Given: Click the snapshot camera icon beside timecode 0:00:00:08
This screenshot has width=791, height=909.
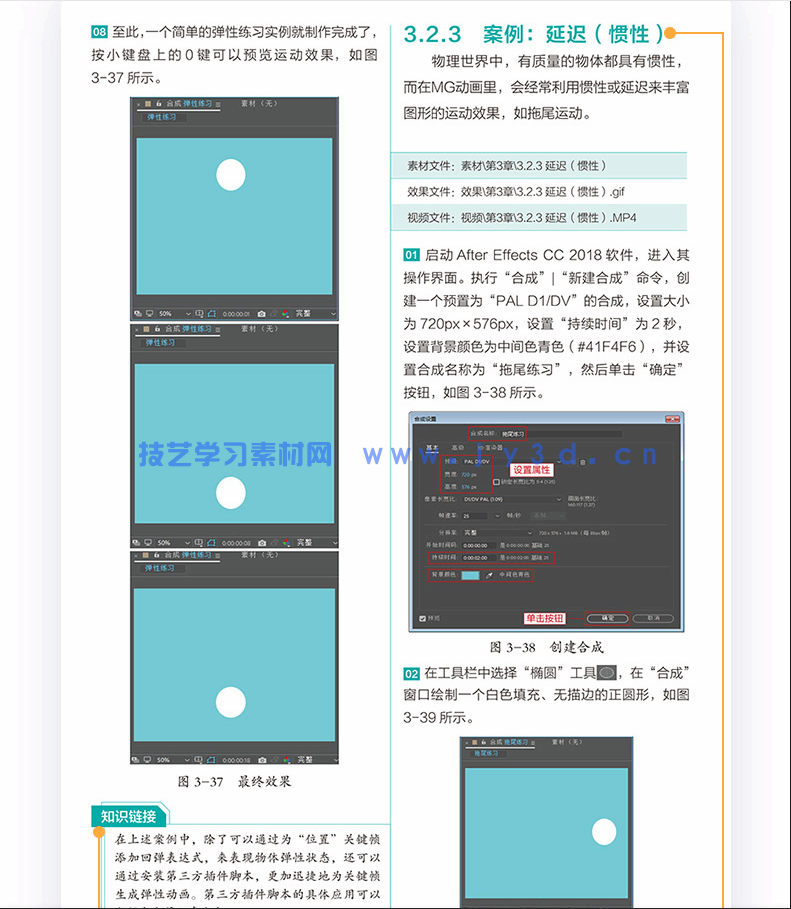Looking at the screenshot, I should tap(262, 543).
